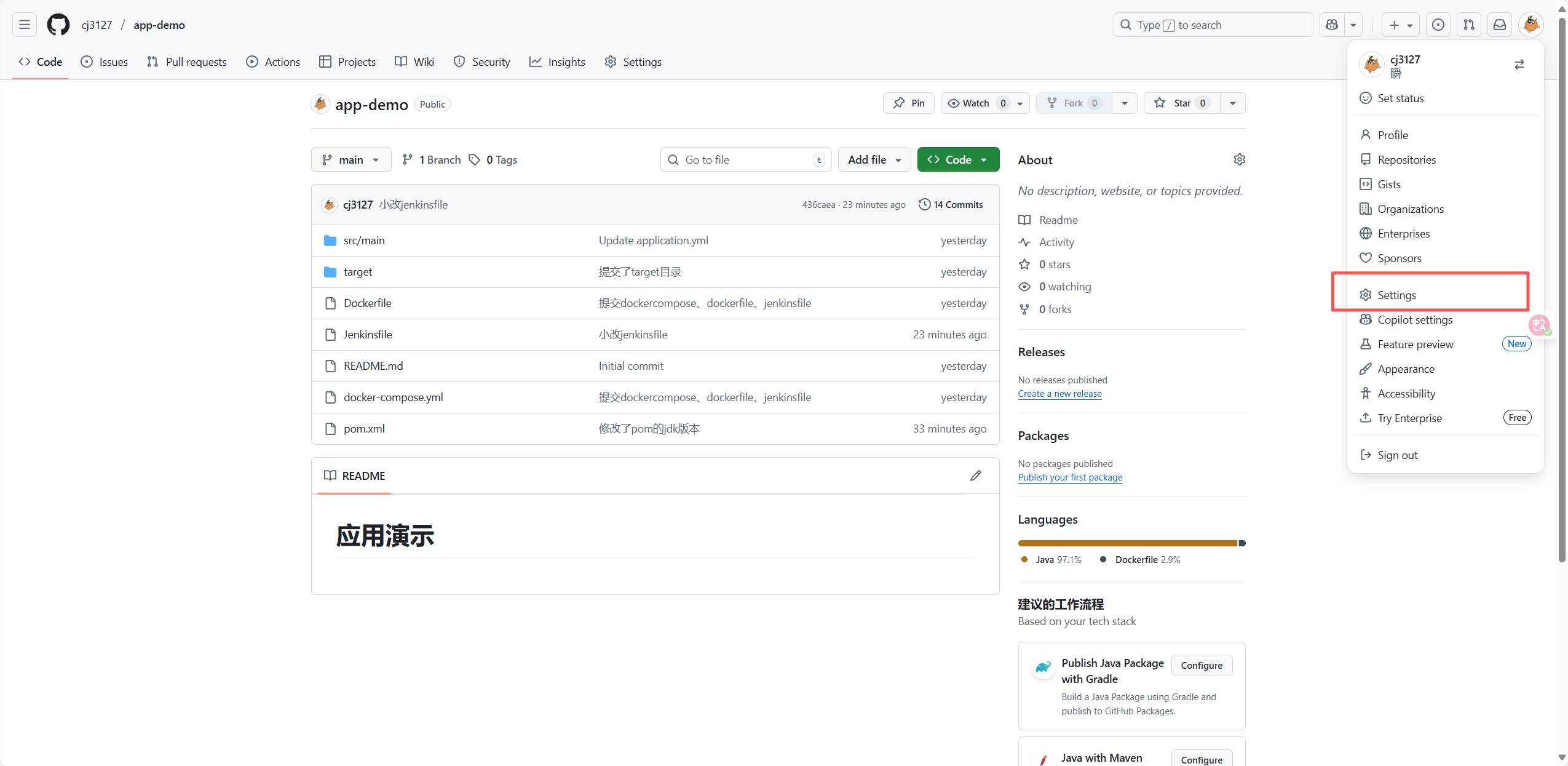Open Activity link in About section
This screenshot has height=766, width=1568.
tap(1047, 242)
